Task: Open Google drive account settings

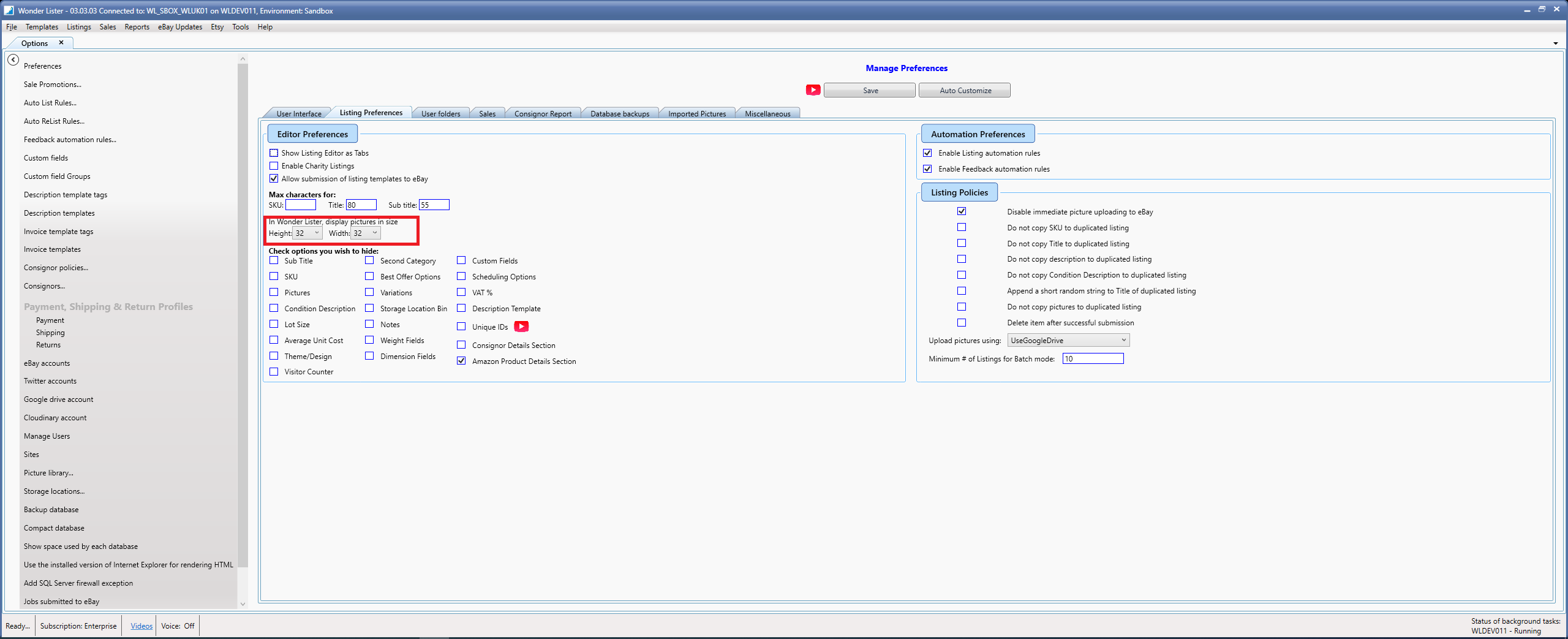Action: tap(58, 399)
